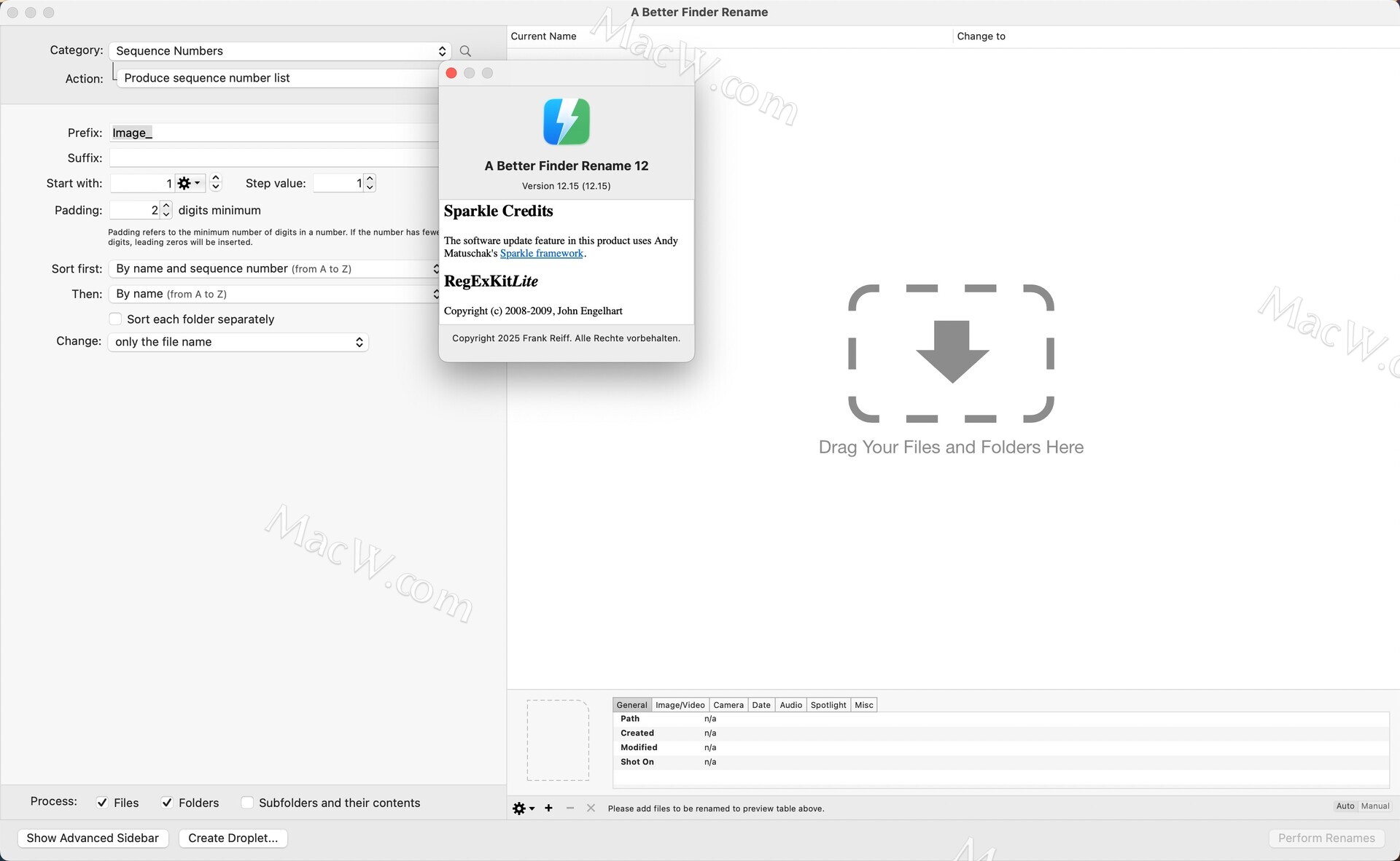Open the gear menu beside Start with
The width and height of the screenshot is (1400, 861).
click(x=189, y=183)
